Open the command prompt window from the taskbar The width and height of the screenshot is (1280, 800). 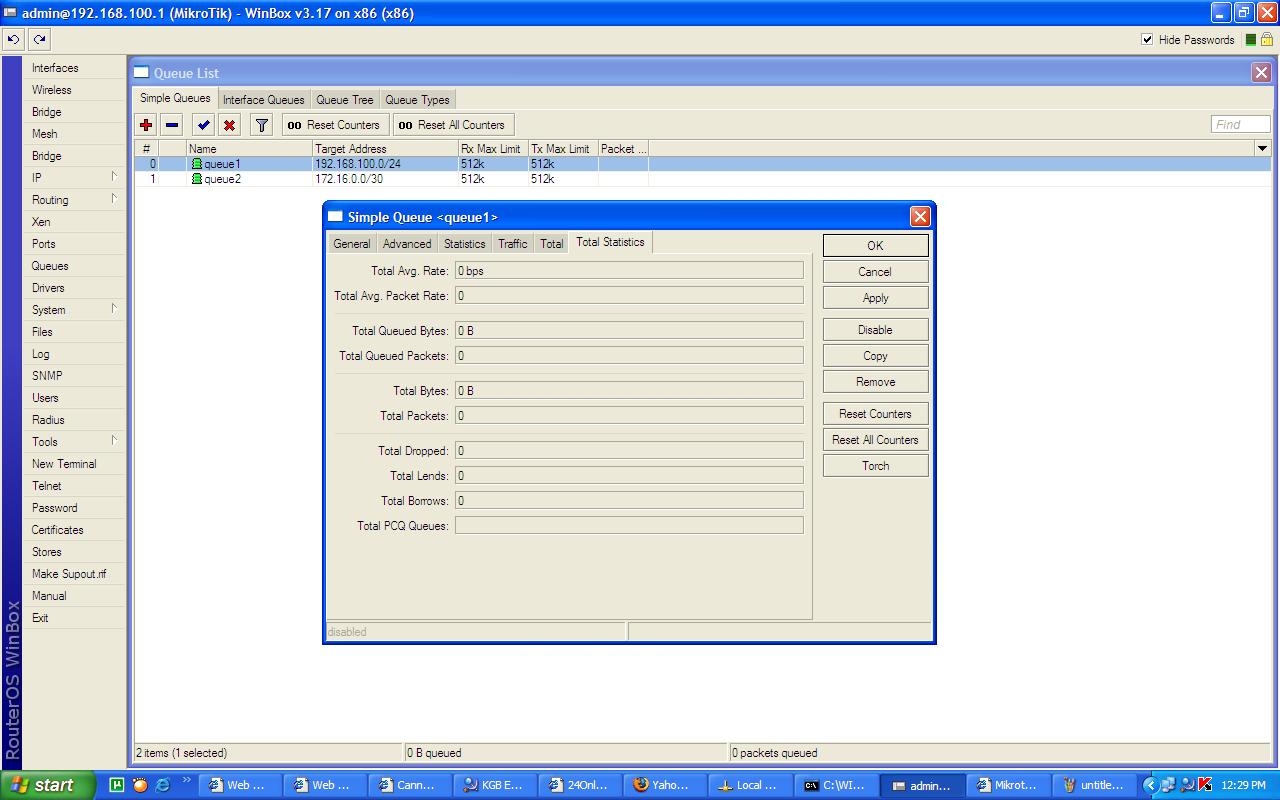click(x=835, y=785)
